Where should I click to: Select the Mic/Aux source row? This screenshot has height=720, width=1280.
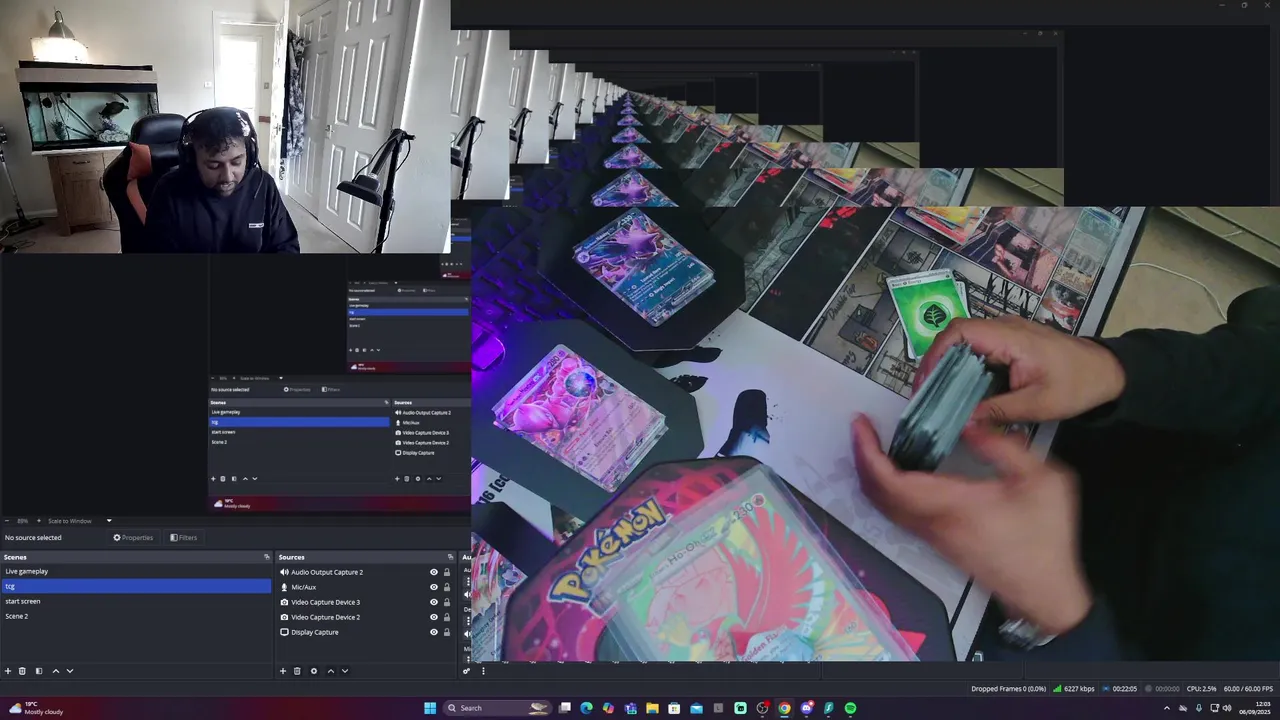pos(366,587)
